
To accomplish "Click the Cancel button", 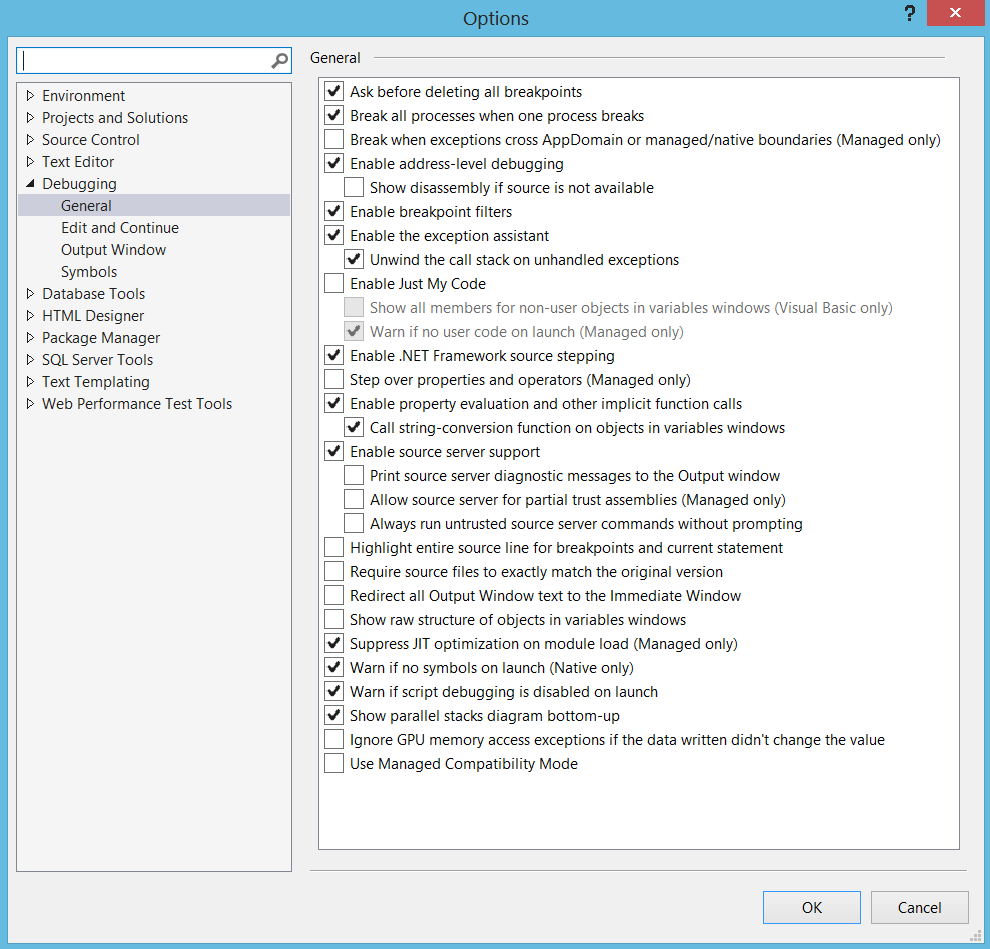I will 919,907.
